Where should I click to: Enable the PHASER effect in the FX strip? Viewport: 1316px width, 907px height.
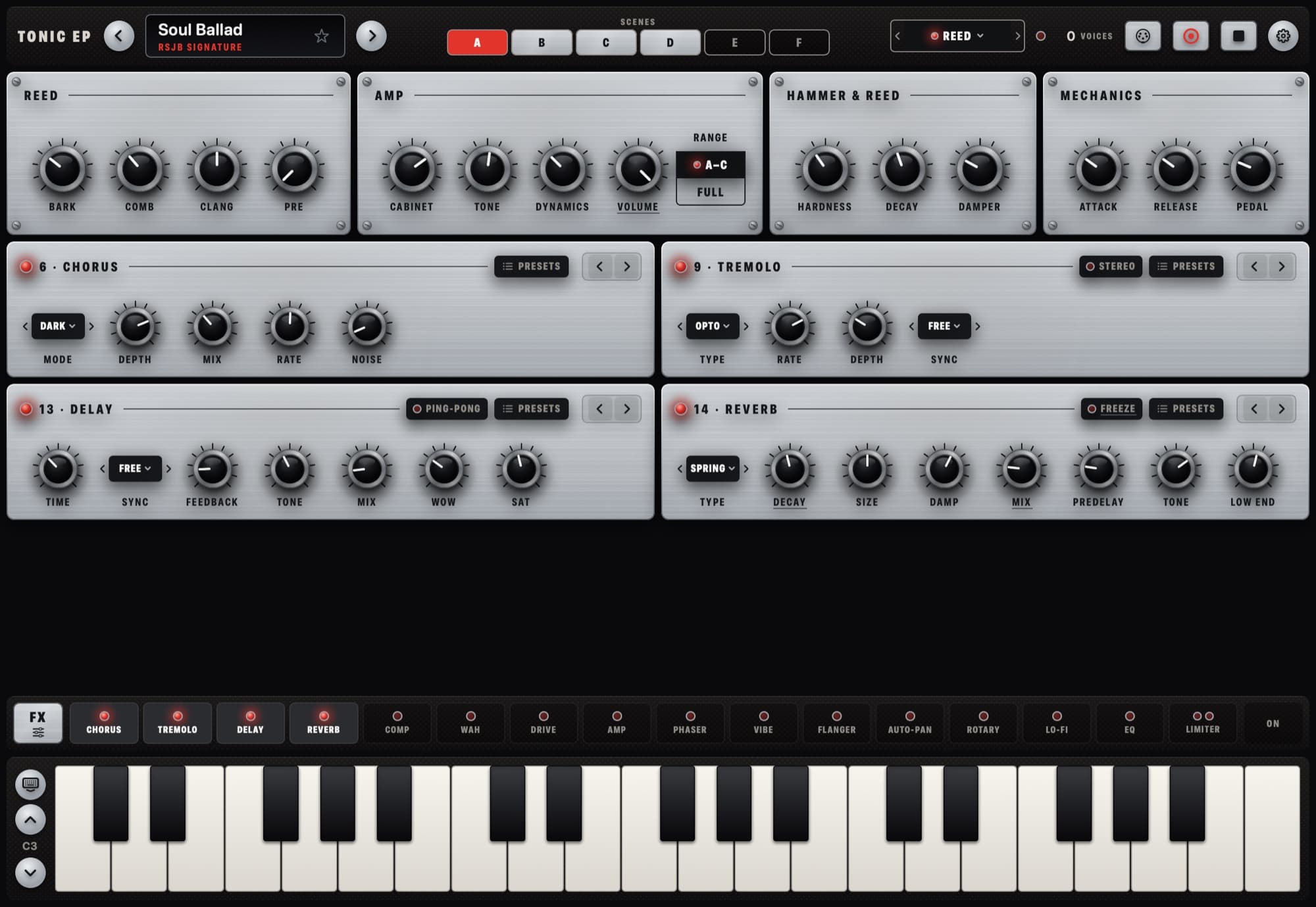coord(690,723)
